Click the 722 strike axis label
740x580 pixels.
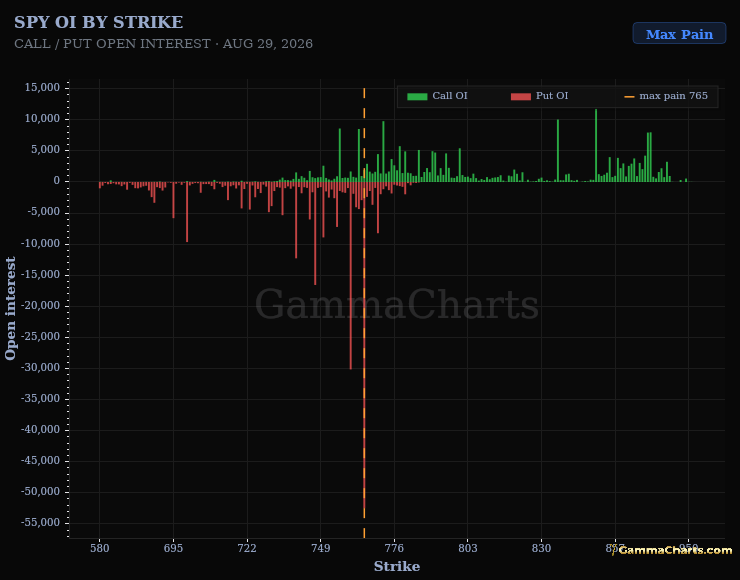pyautogui.click(x=247, y=548)
